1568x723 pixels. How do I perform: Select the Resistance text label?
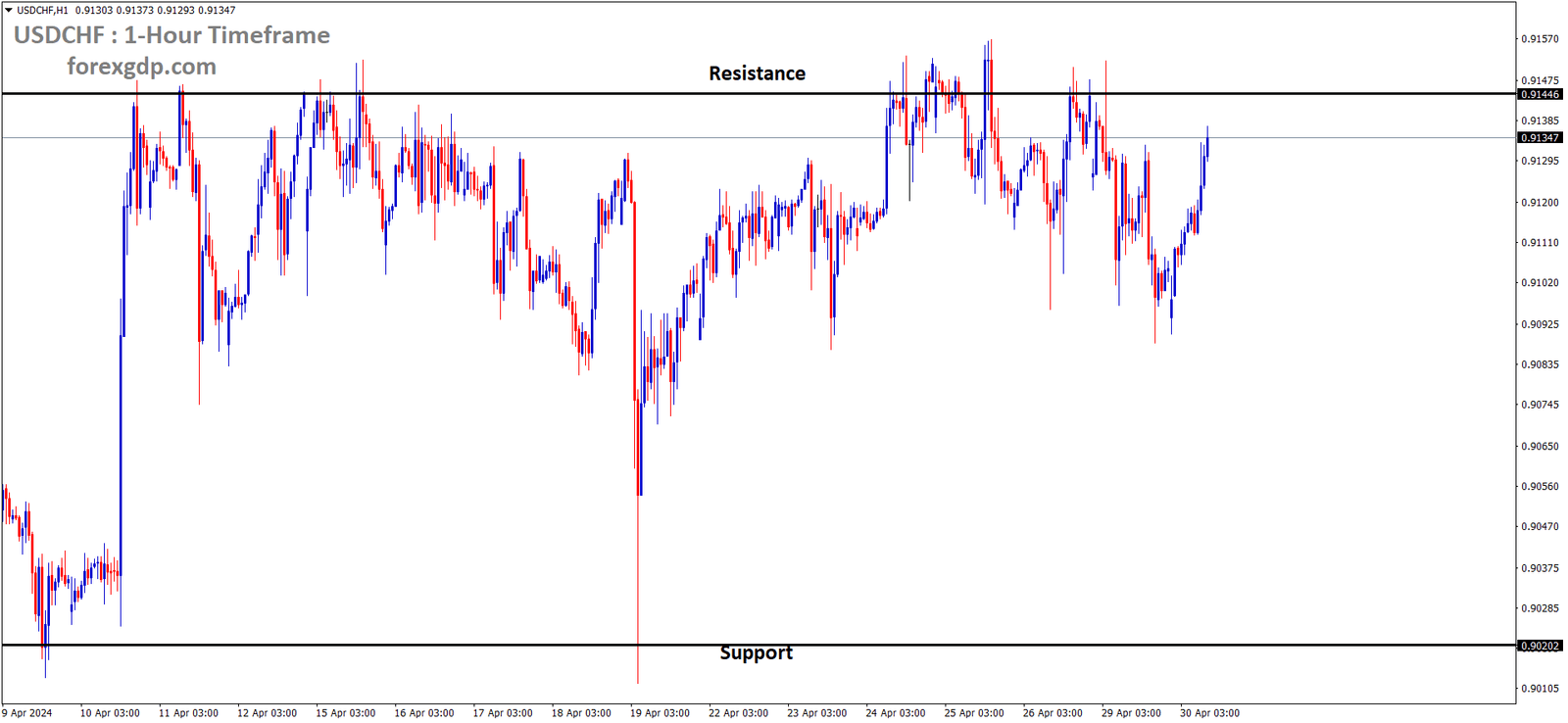(x=757, y=73)
